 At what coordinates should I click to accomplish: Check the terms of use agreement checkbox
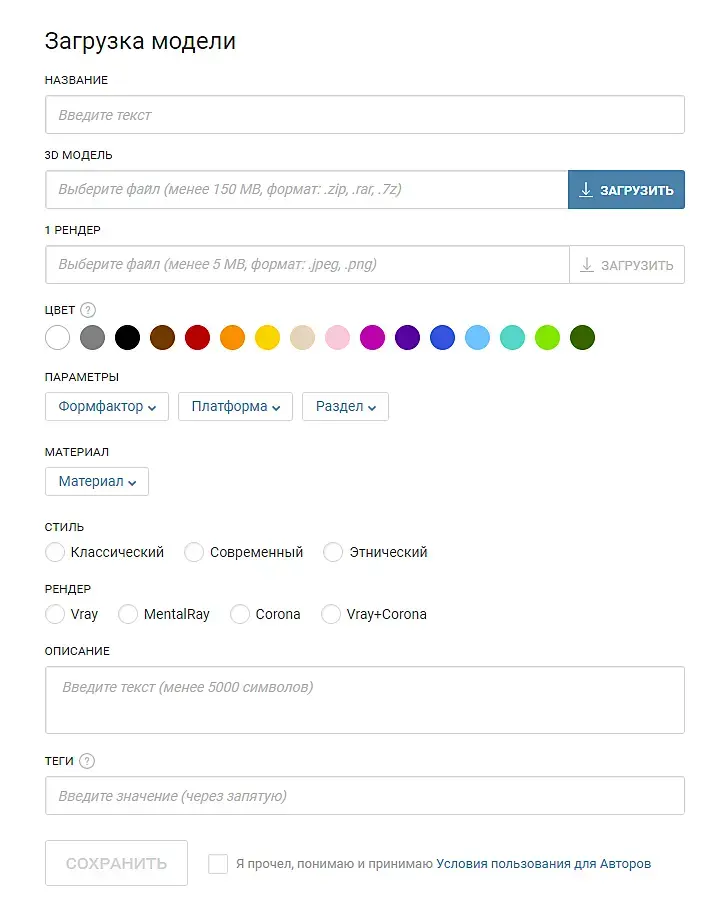point(218,864)
